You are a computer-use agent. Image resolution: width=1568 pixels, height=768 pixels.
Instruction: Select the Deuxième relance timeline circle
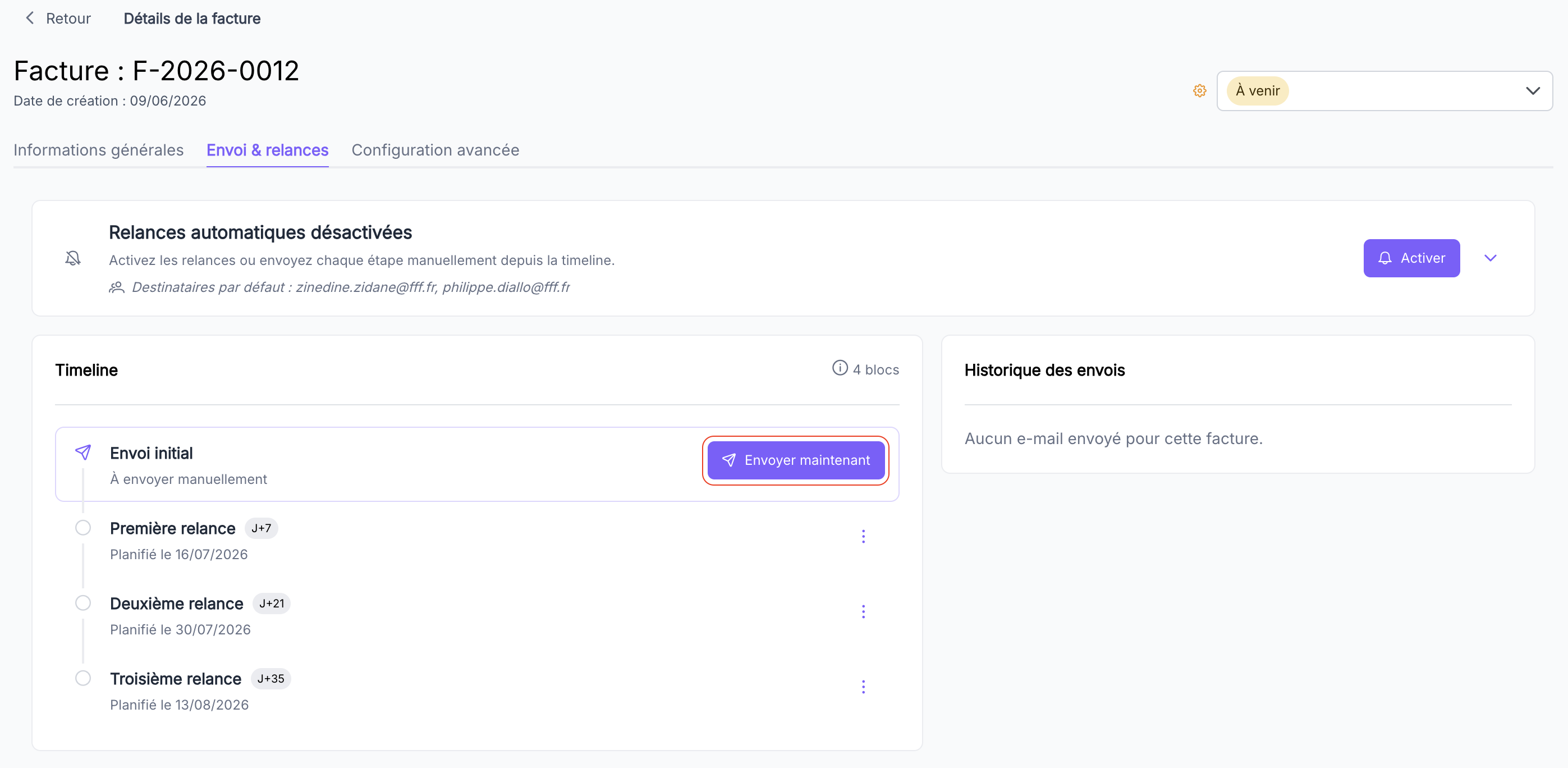coord(84,602)
